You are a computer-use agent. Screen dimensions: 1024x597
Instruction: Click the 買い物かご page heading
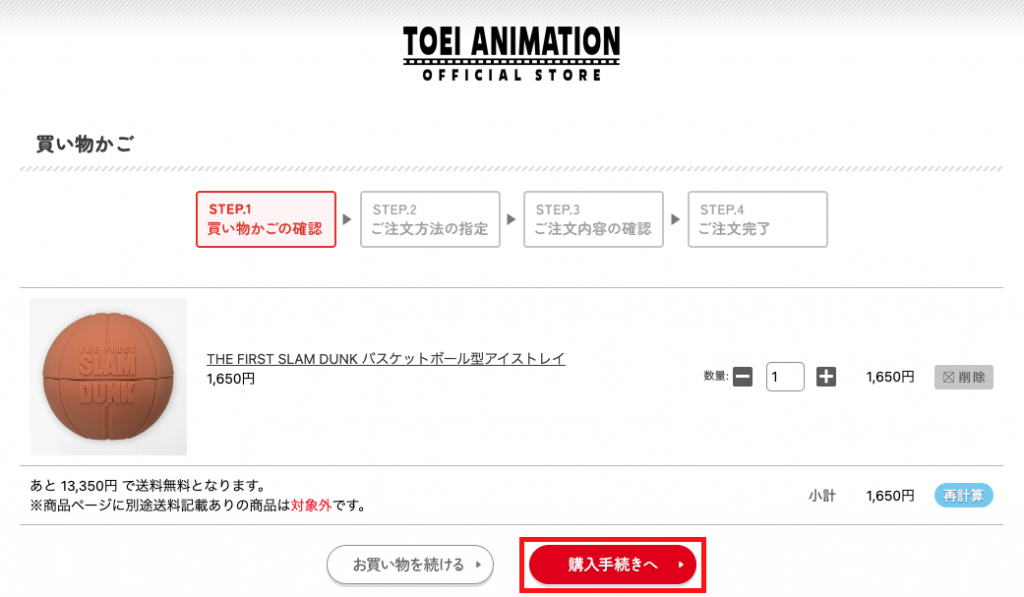86,144
